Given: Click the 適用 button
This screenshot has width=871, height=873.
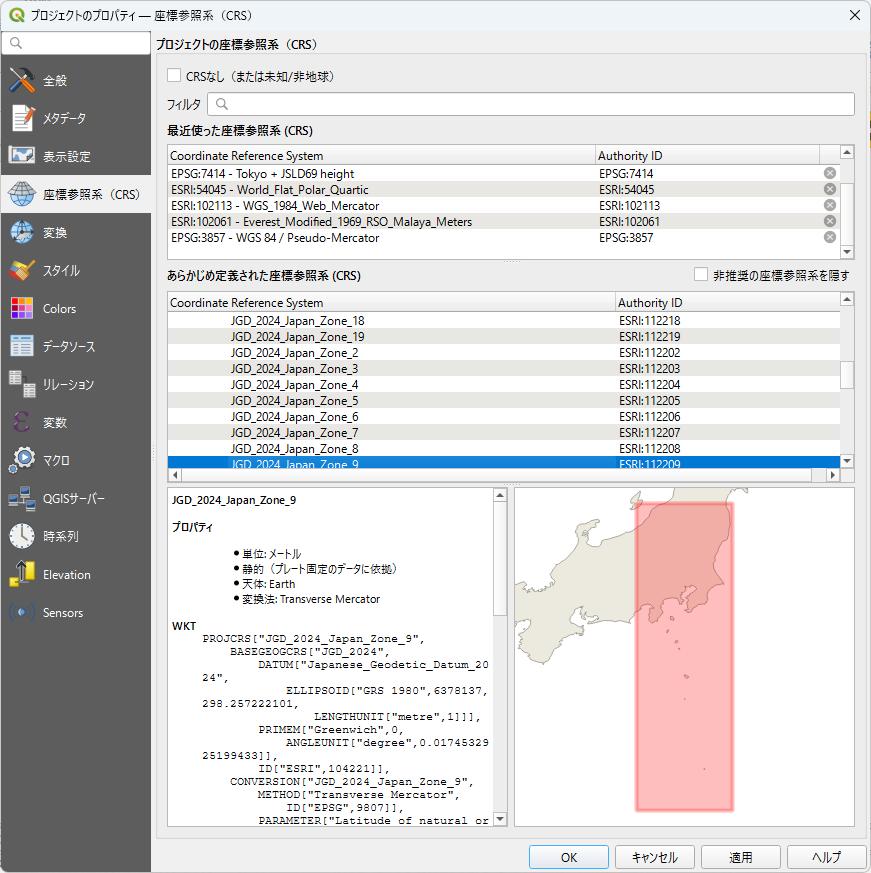Looking at the screenshot, I should 741,857.
